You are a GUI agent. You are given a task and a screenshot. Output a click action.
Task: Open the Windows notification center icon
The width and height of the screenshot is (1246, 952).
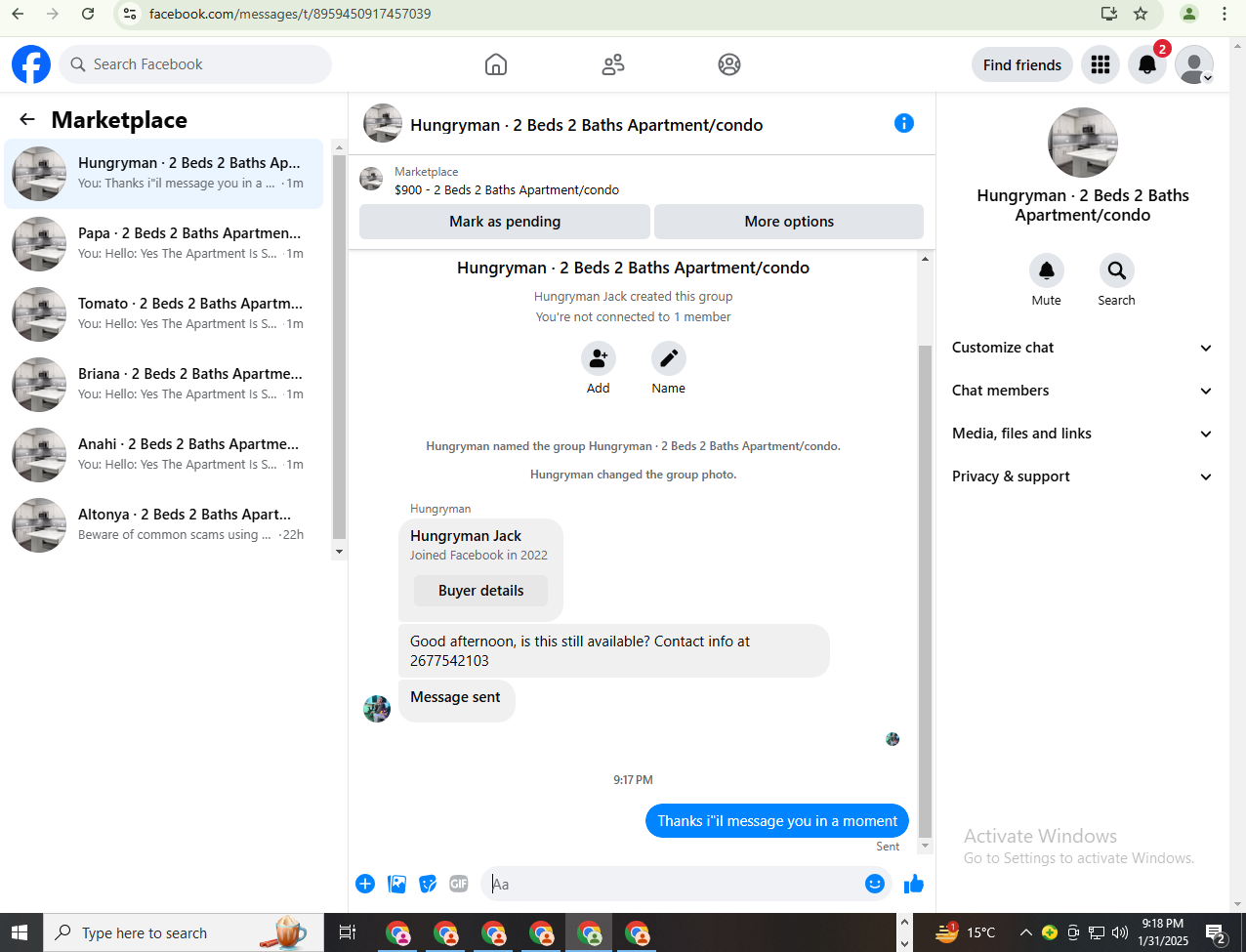(1215, 933)
